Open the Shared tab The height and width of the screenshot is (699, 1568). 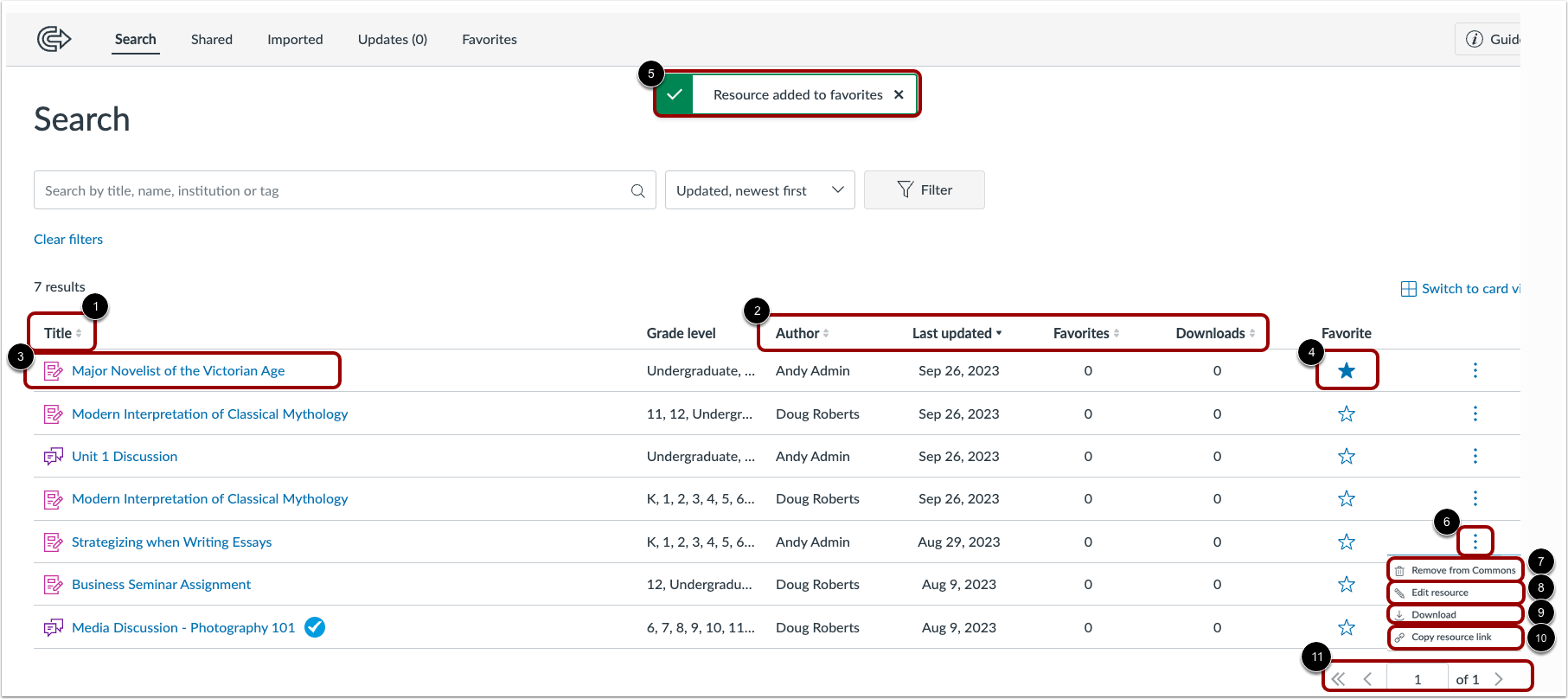pos(212,40)
